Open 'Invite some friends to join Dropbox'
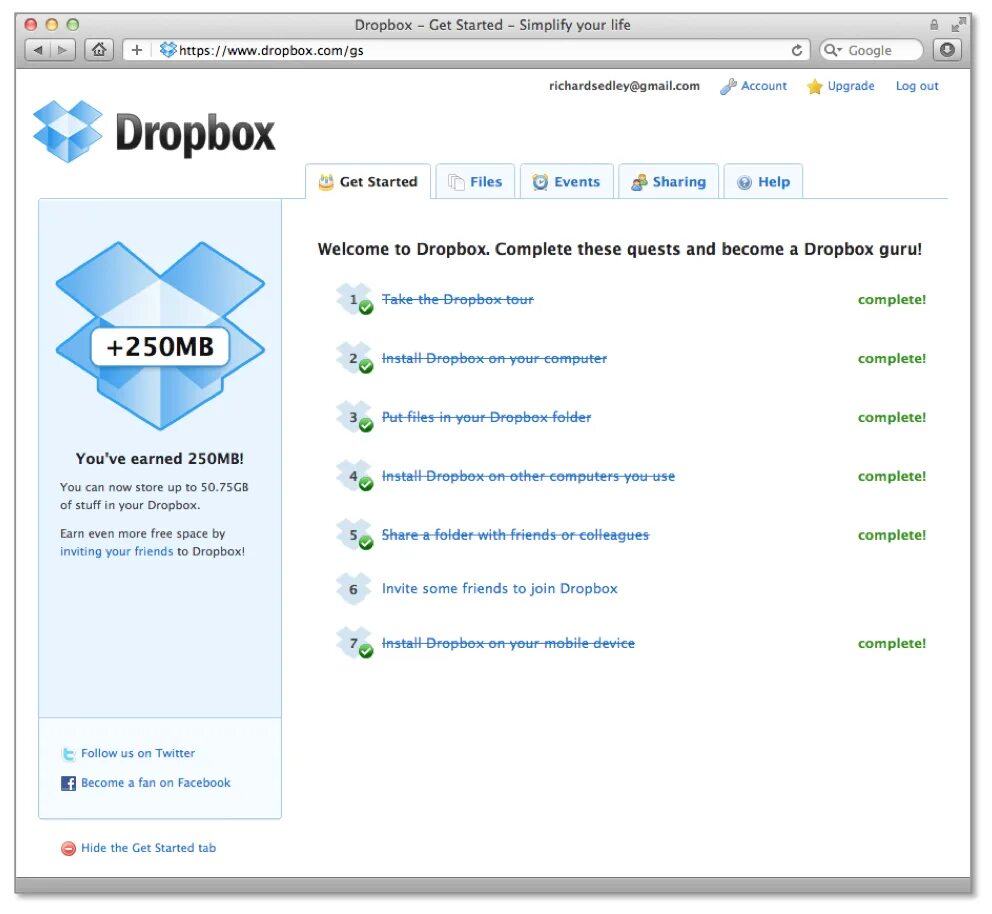 pos(500,588)
